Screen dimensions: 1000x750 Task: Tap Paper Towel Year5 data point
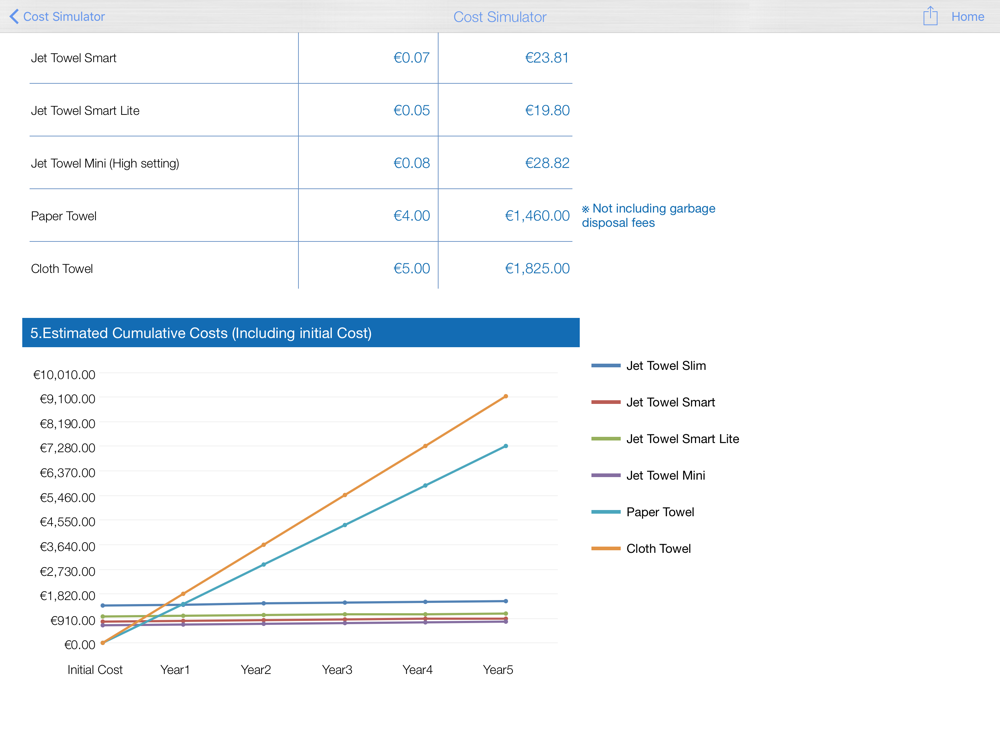506,446
